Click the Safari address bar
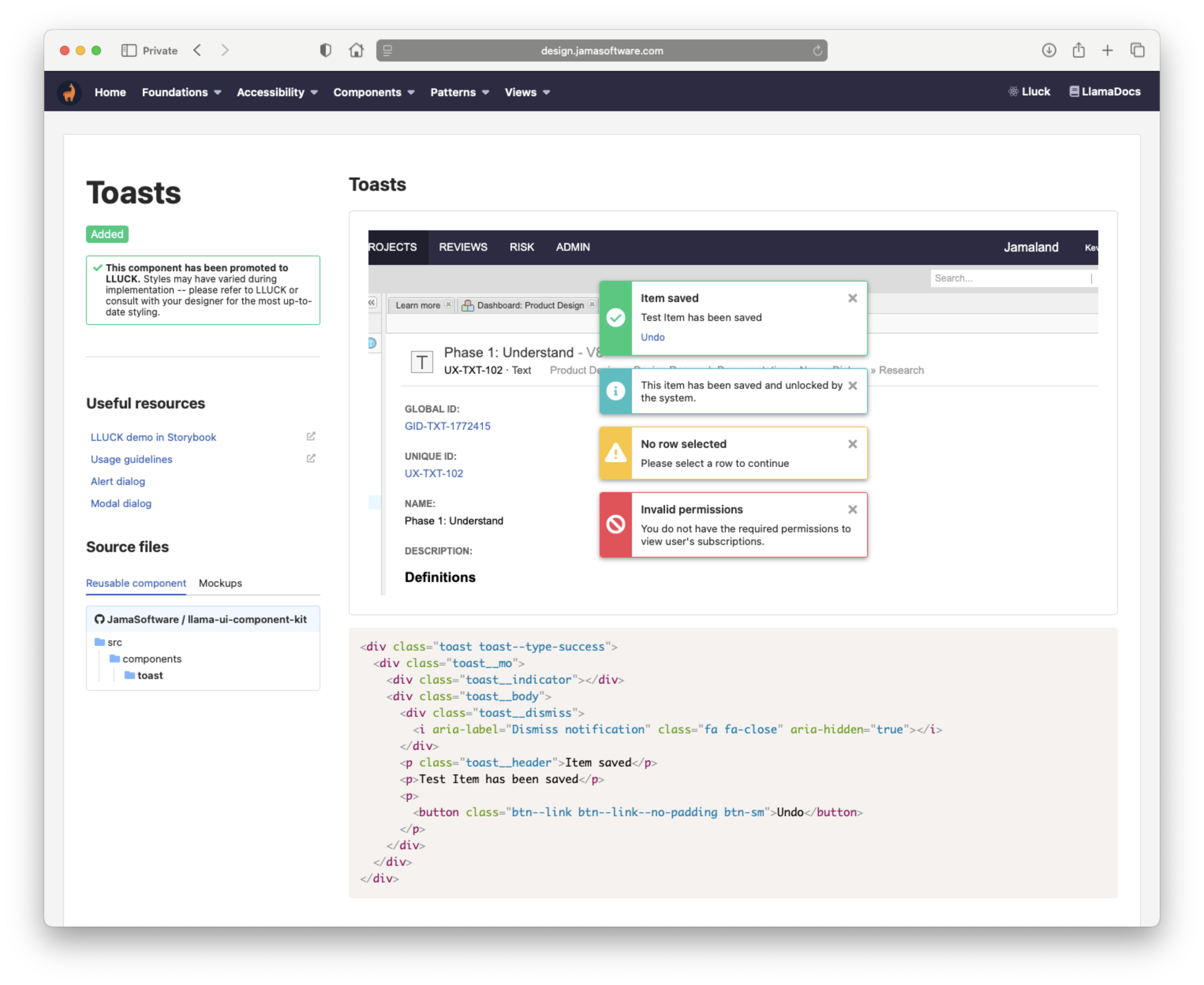The height and width of the screenshot is (985, 1204). (x=601, y=50)
